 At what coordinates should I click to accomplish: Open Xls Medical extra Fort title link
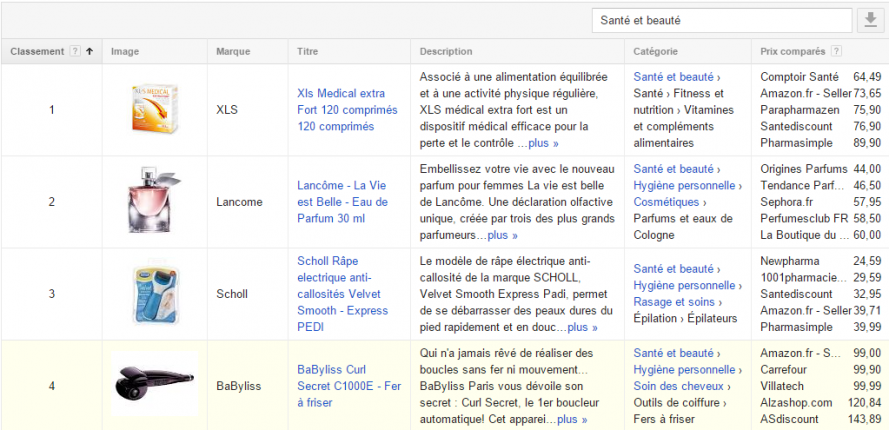tap(348, 109)
